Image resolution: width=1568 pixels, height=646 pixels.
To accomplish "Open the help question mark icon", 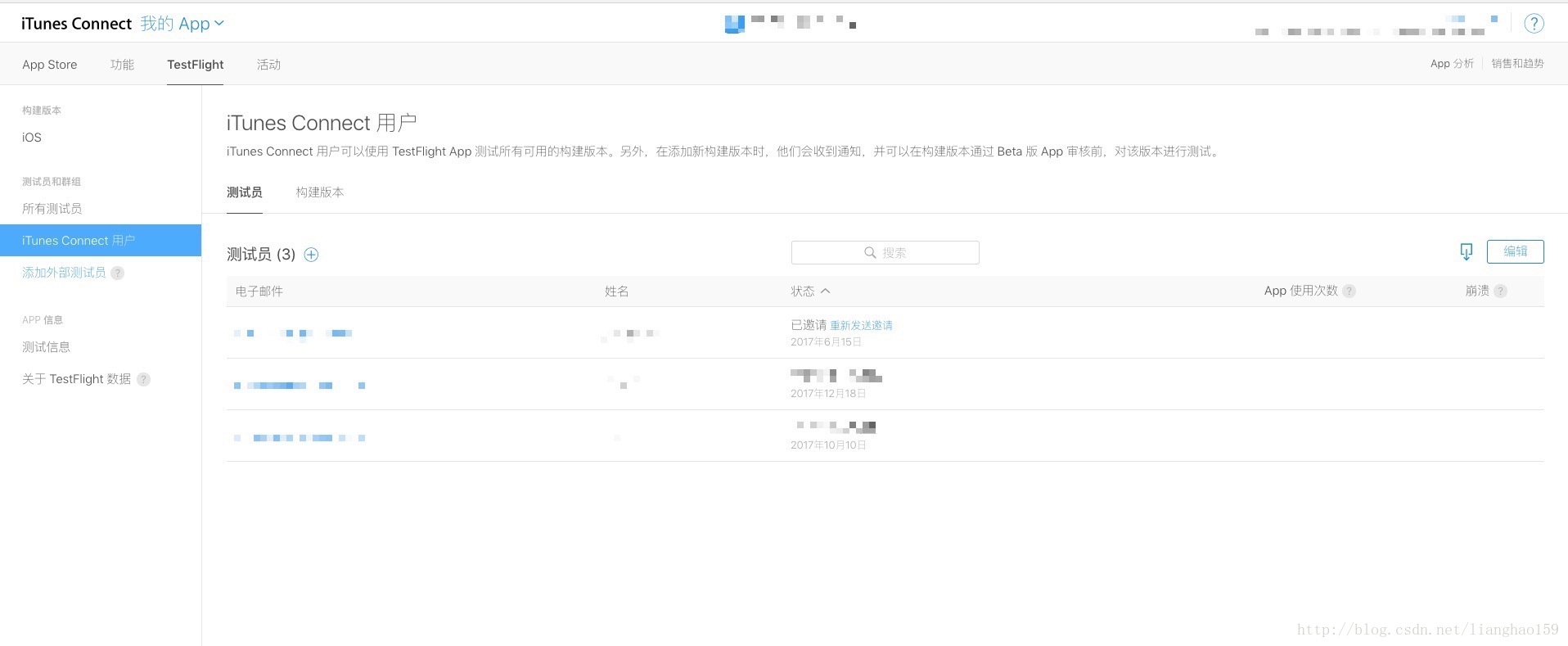I will pyautogui.click(x=1534, y=24).
